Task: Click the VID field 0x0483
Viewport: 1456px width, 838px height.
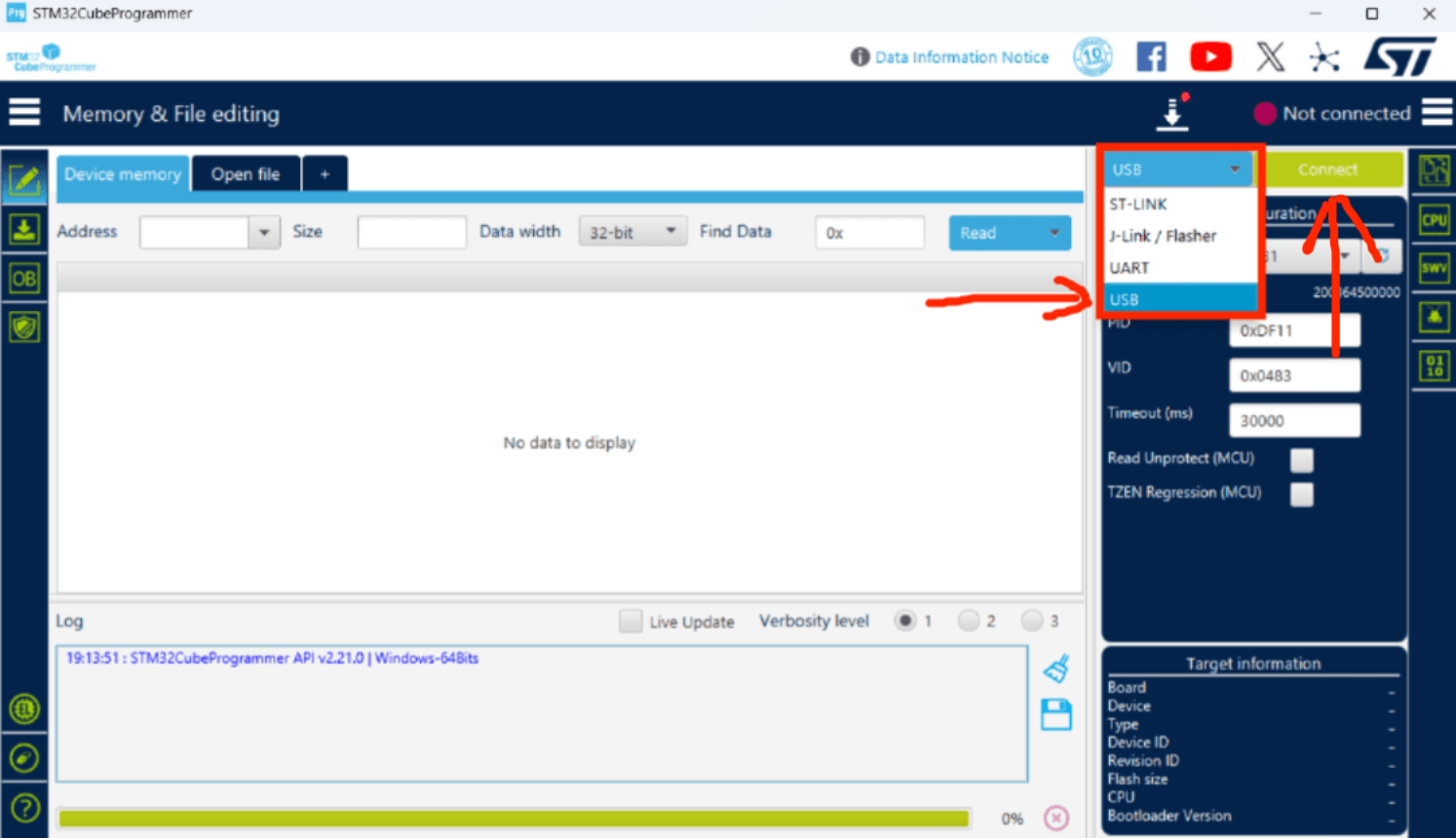Action: tap(1294, 375)
